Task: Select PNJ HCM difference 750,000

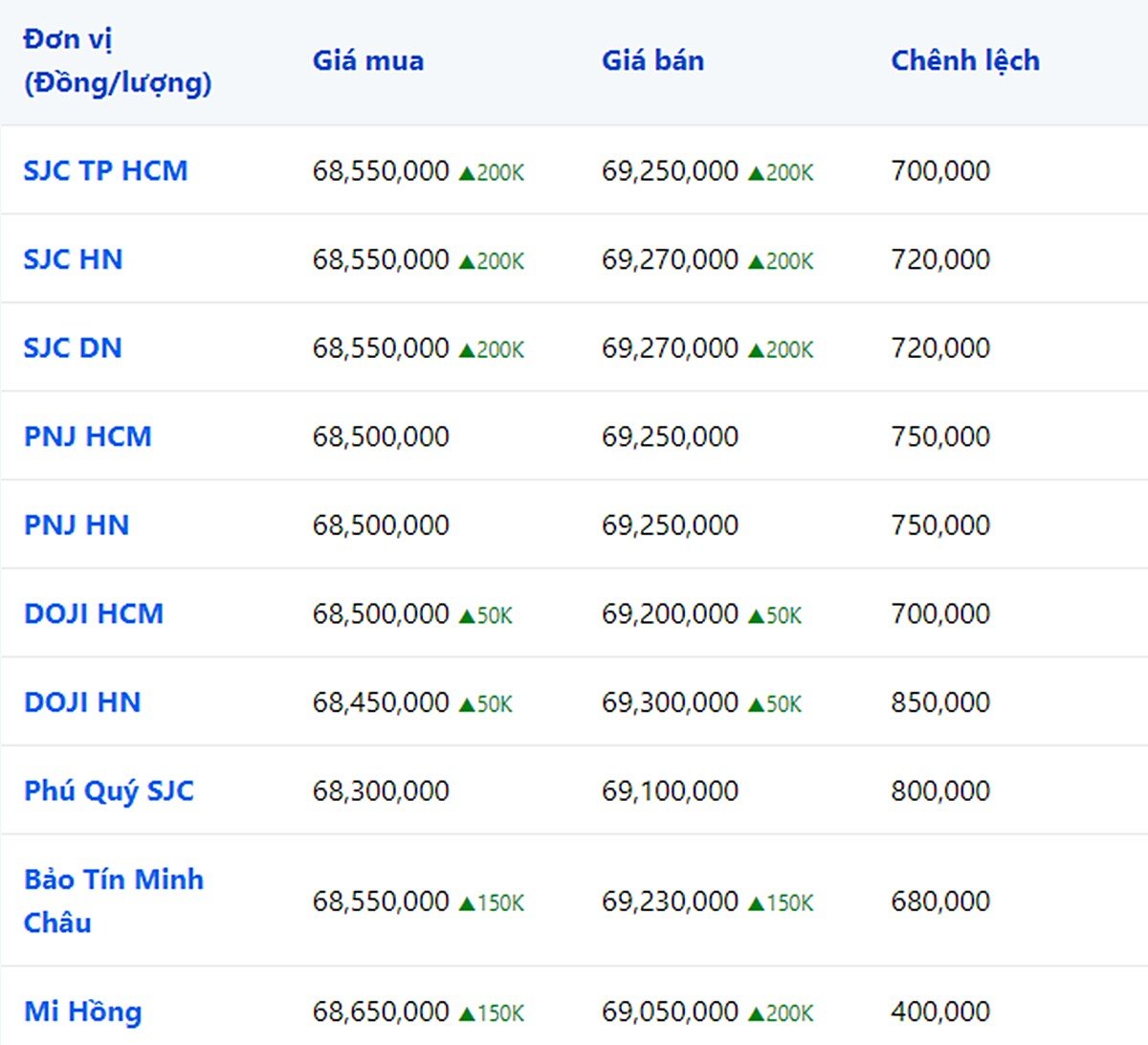Action: click(x=940, y=436)
